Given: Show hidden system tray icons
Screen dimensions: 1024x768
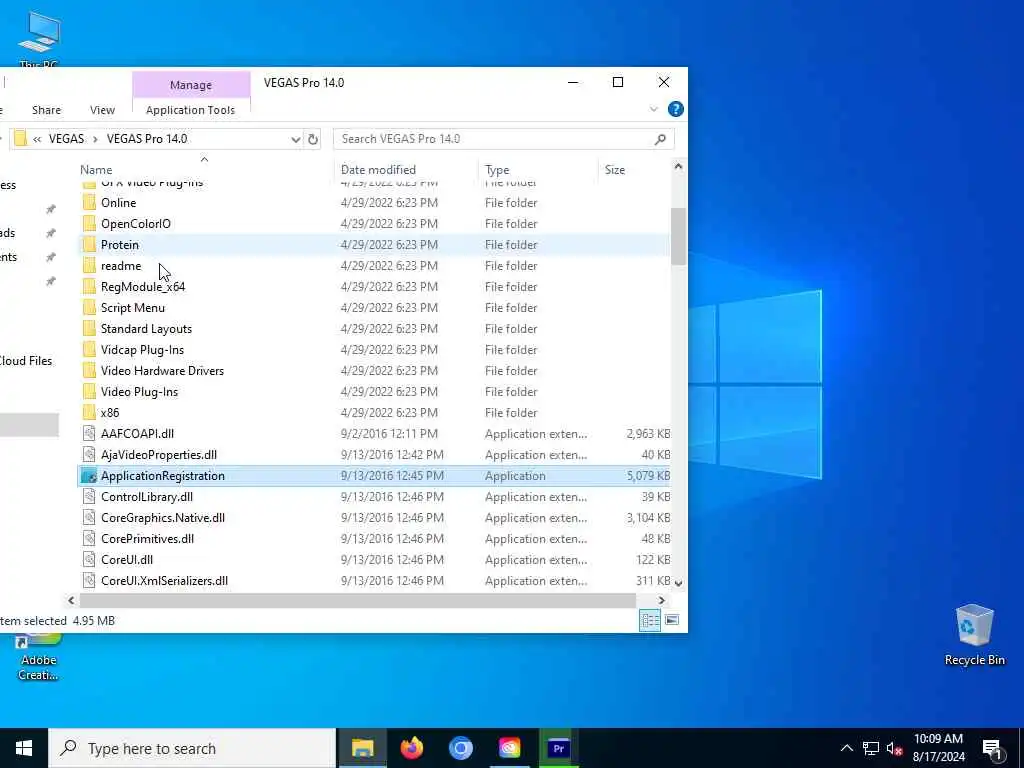Looking at the screenshot, I should [x=846, y=748].
